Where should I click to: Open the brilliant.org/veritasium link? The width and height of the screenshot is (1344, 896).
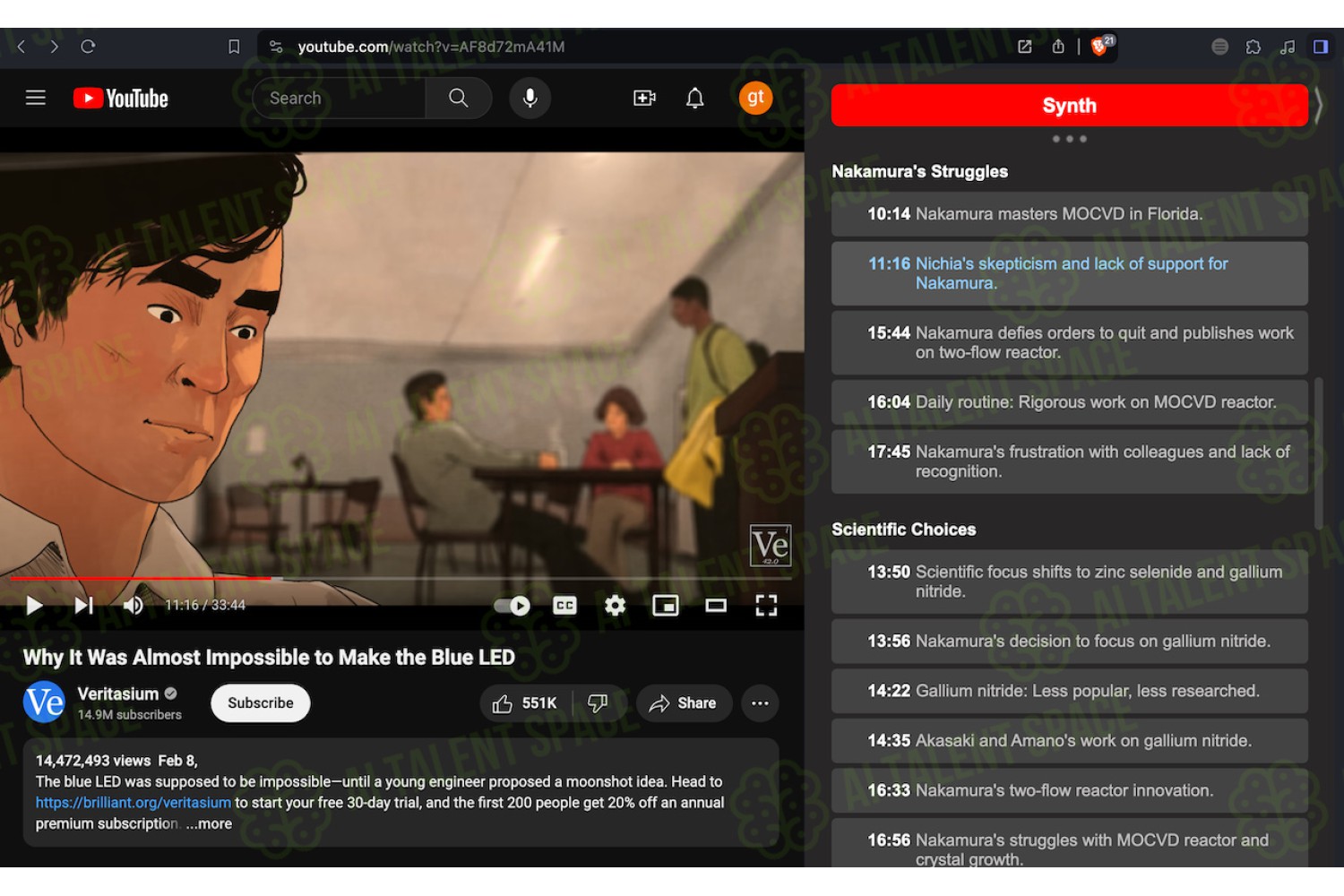pos(134,803)
